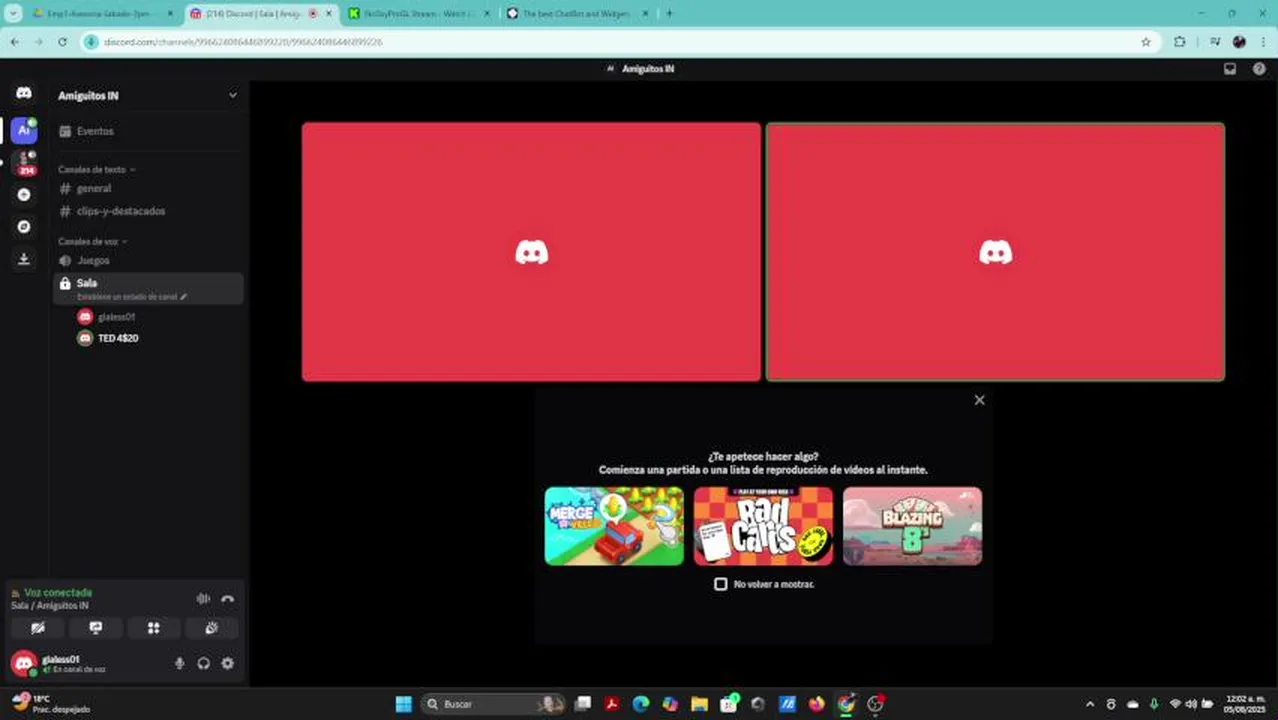Image resolution: width=1278 pixels, height=720 pixels.
Task: Select the Sala voice channel
Action: [x=147, y=288]
